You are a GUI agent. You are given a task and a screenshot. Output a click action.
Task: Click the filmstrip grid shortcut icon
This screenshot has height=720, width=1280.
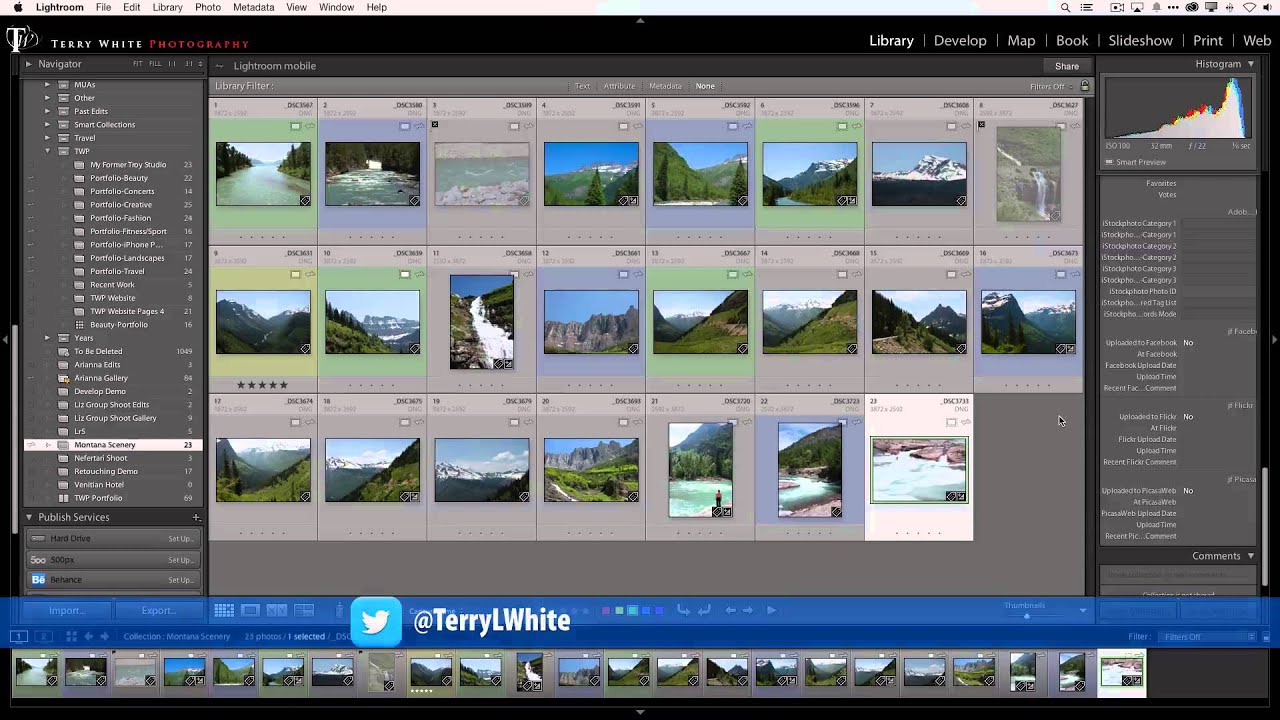coord(71,636)
